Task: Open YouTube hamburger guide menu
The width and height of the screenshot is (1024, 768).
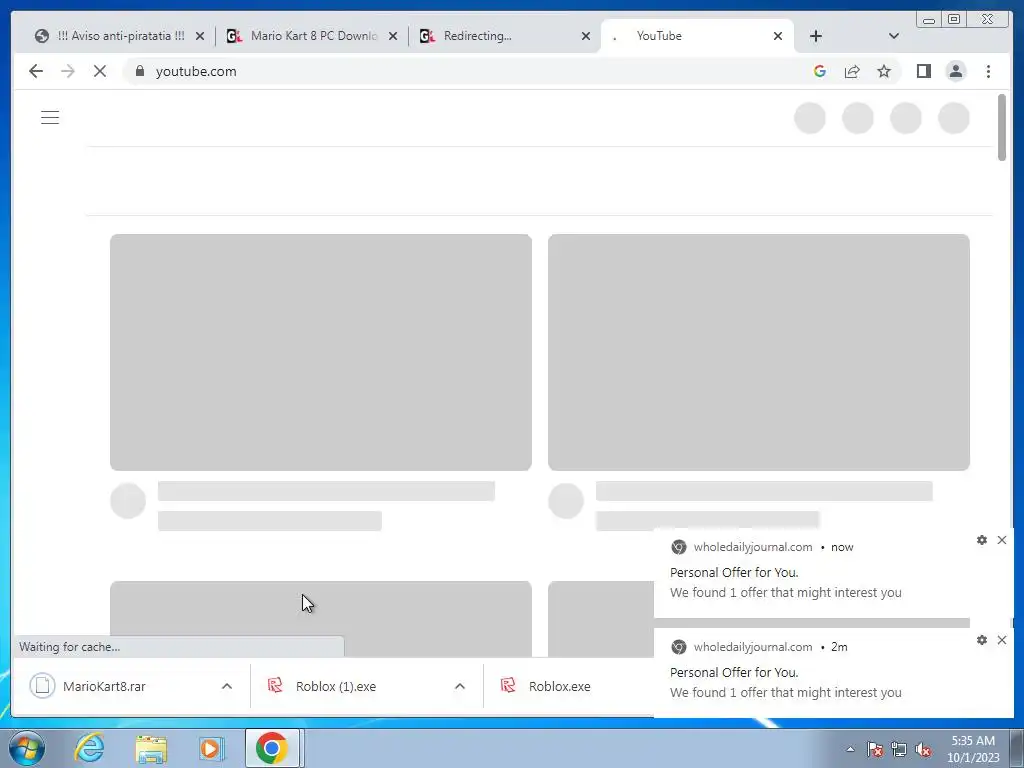Action: pos(50,118)
